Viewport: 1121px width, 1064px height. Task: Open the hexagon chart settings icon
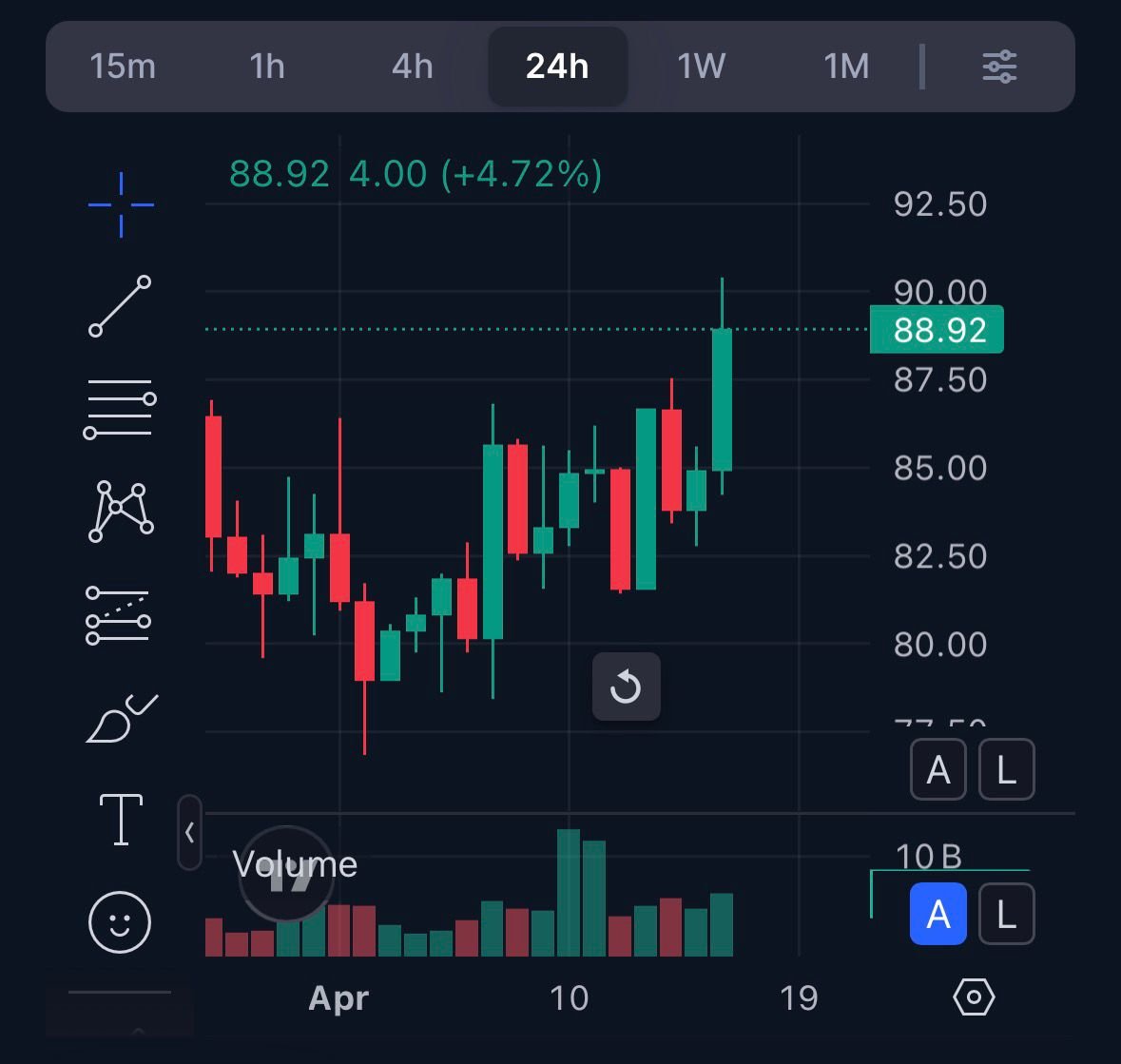[x=974, y=997]
